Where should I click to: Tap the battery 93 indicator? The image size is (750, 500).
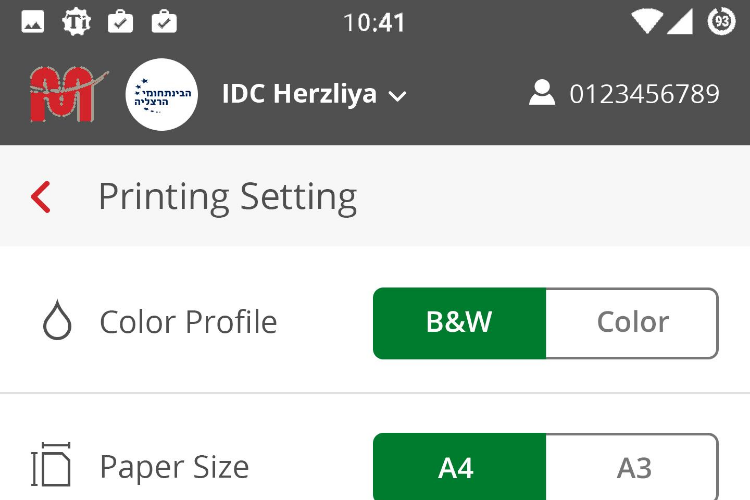point(721,22)
